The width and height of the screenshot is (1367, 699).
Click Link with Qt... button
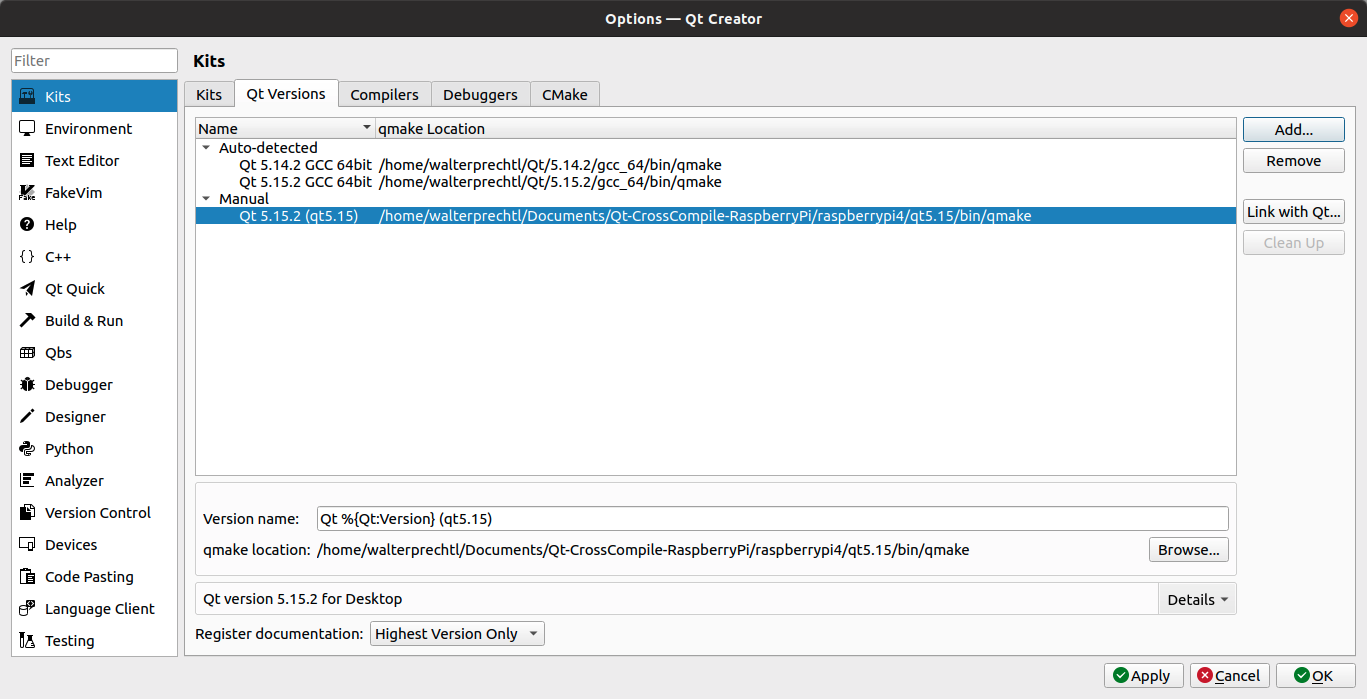pos(1294,212)
